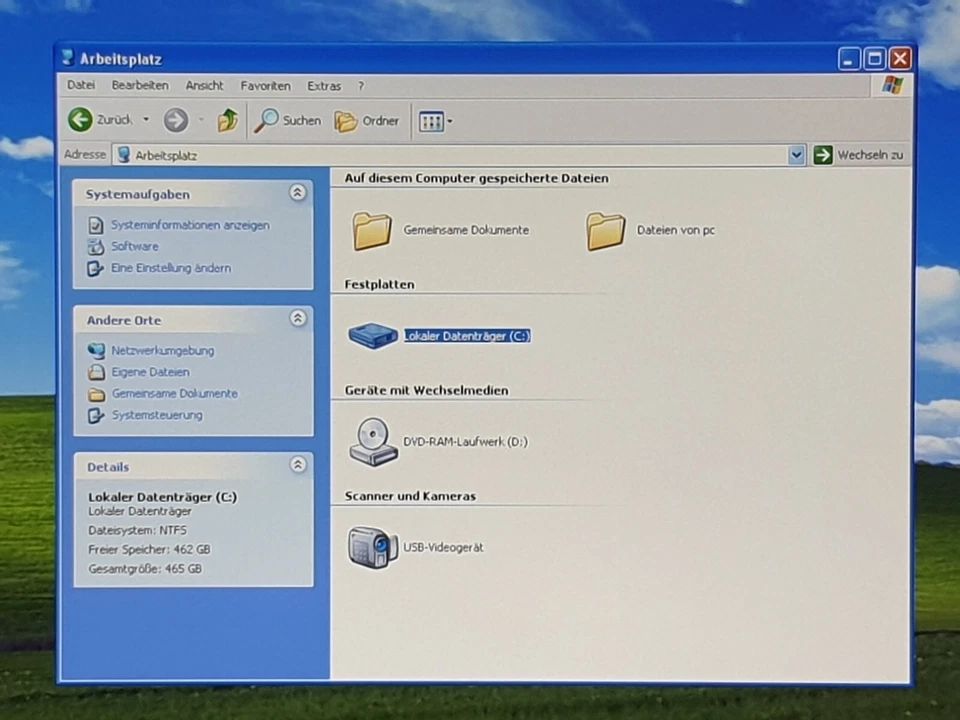Select the DVD-RAM-Laufwerk (D:) drive icon
The height and width of the screenshot is (720, 960).
tap(373, 441)
